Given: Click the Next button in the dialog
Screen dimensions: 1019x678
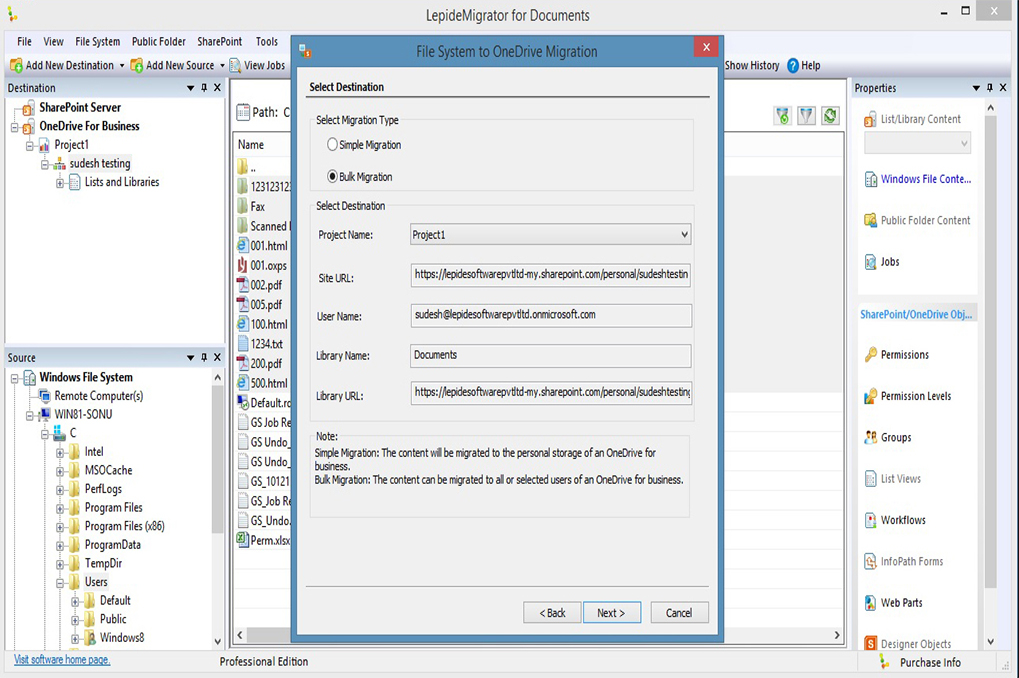Looking at the screenshot, I should [611, 612].
